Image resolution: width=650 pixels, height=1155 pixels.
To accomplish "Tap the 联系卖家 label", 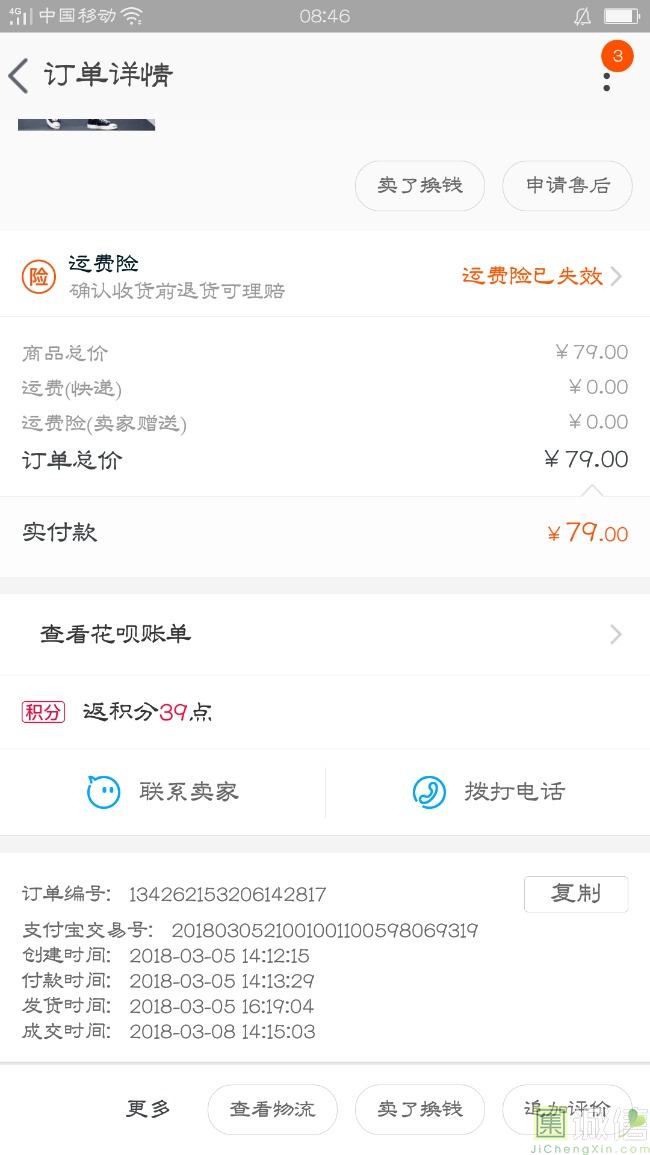I will point(189,792).
